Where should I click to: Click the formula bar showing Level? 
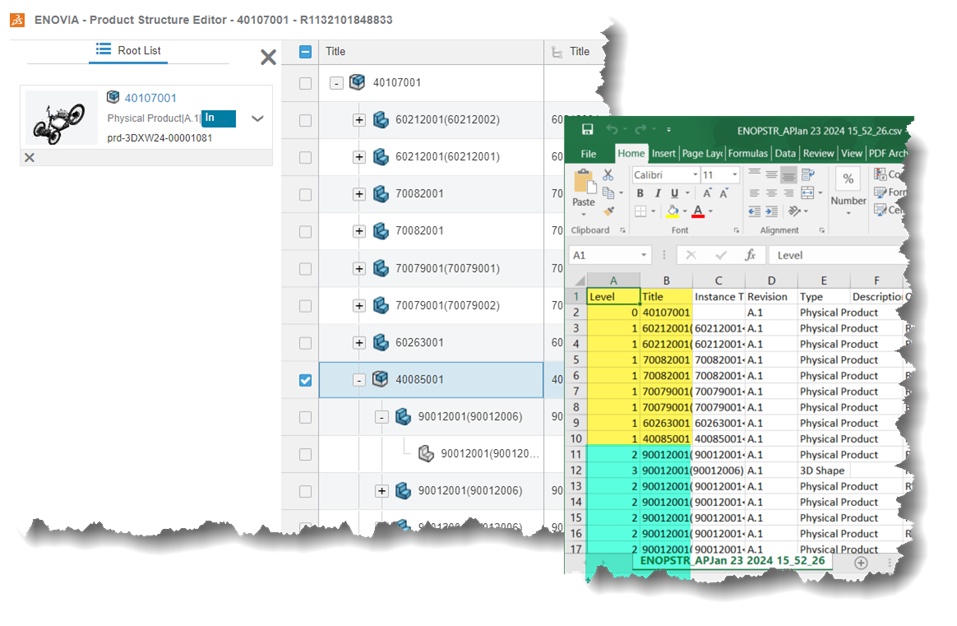point(836,255)
